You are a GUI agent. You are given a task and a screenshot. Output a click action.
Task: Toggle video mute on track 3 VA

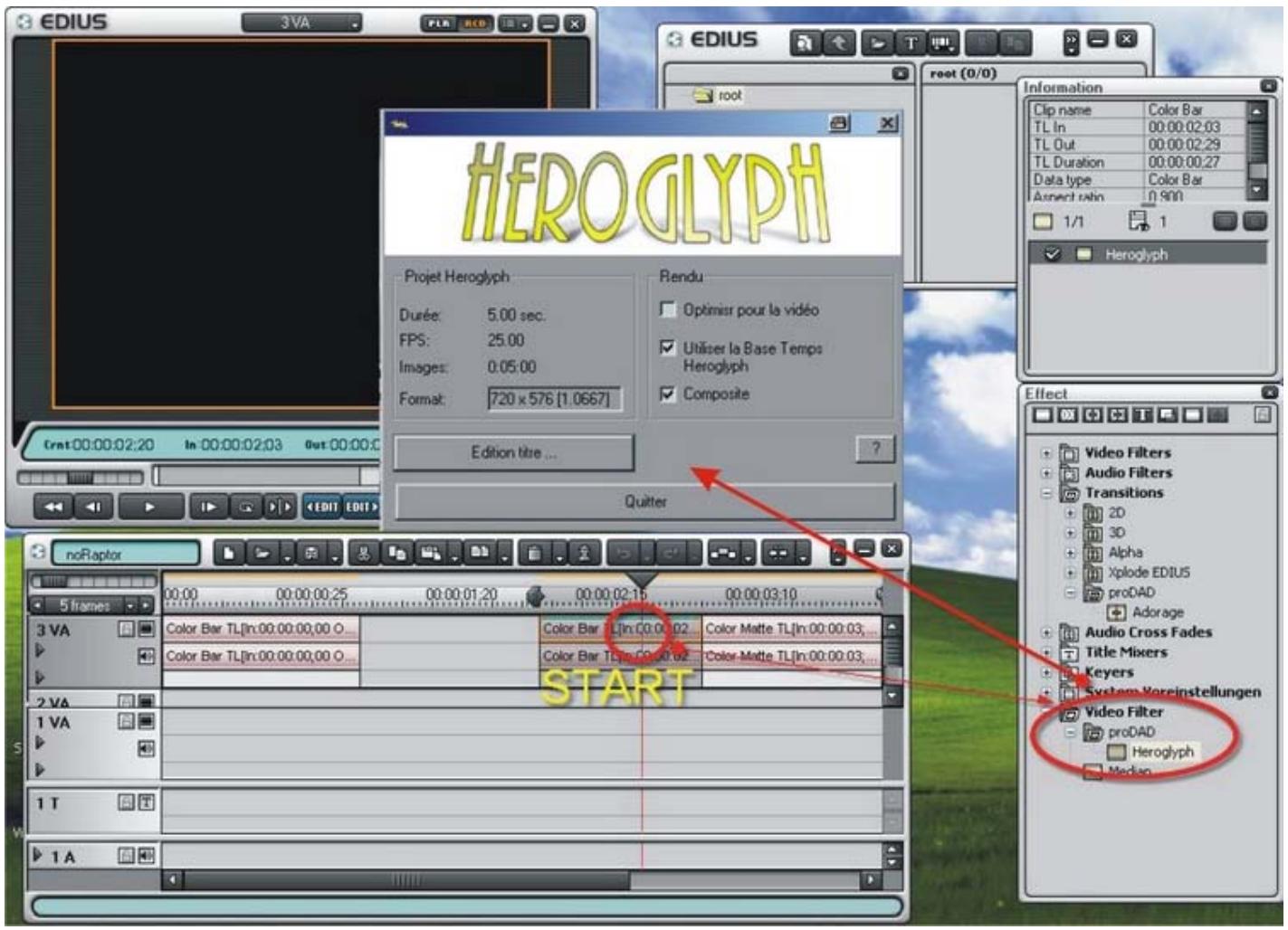click(146, 629)
